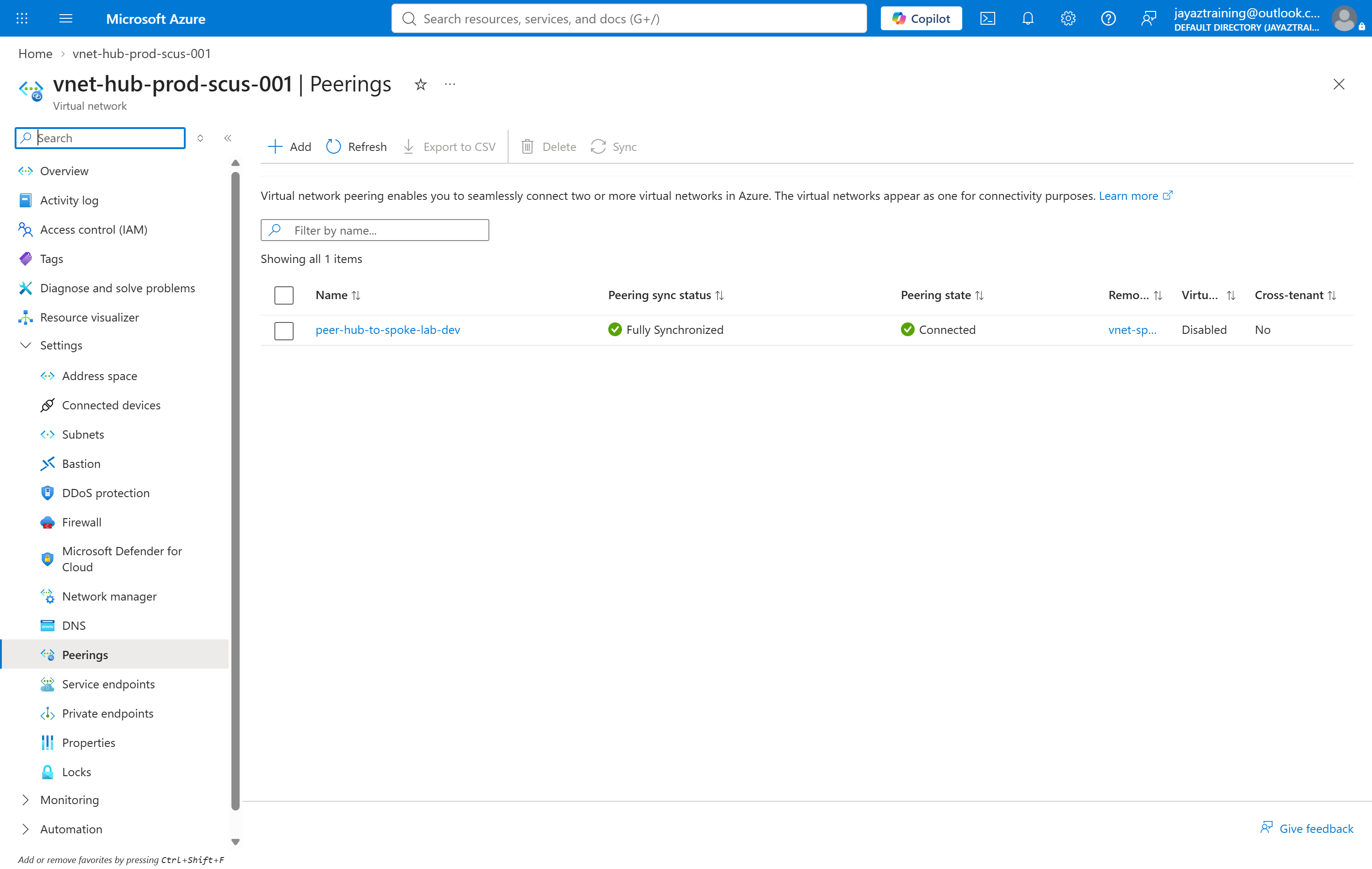Click the Filter by name field

tap(375, 230)
